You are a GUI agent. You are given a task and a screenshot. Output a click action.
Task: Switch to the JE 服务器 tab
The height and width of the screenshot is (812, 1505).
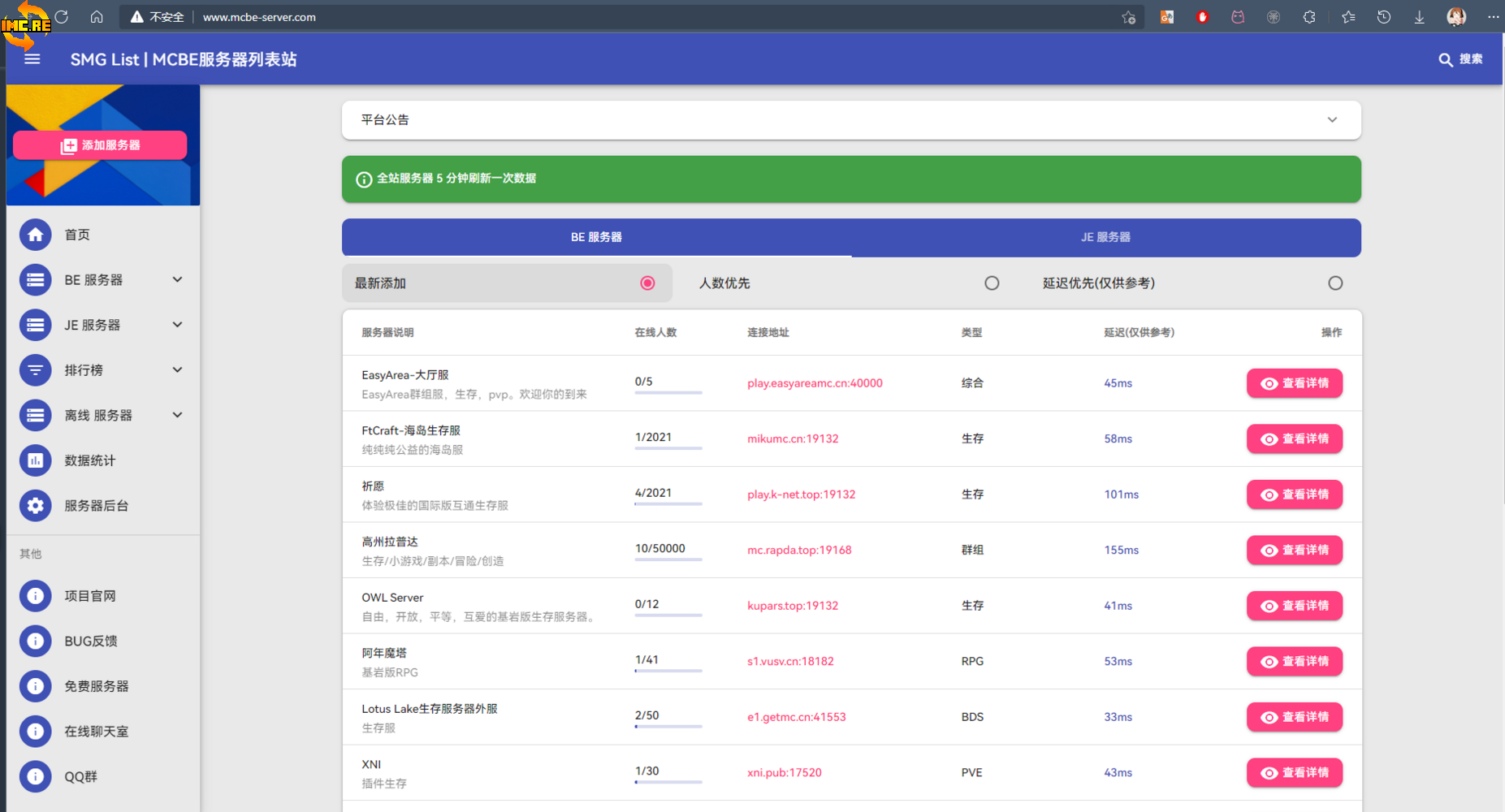pyautogui.click(x=1105, y=237)
